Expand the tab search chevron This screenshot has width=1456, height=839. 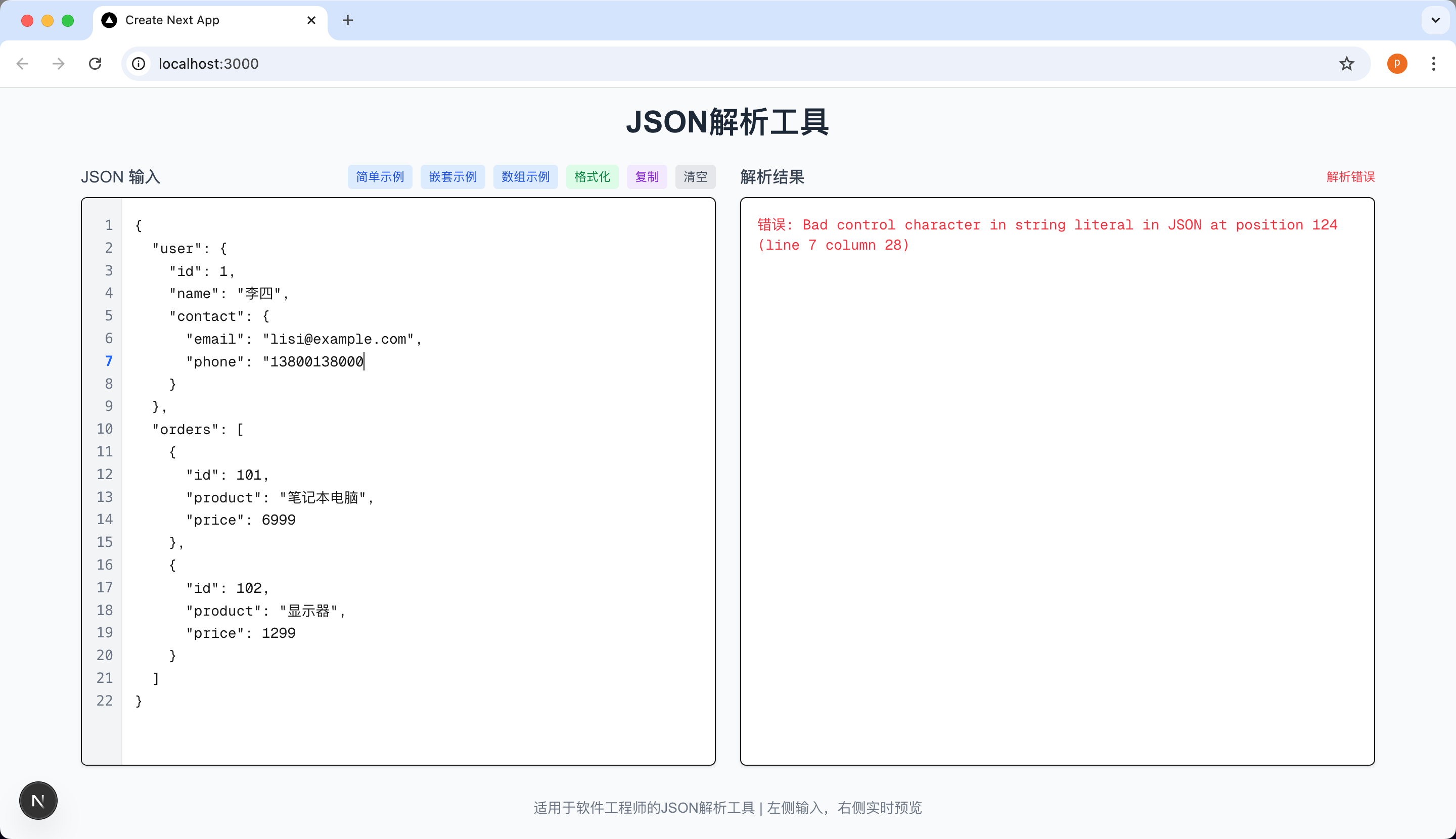(x=1435, y=21)
